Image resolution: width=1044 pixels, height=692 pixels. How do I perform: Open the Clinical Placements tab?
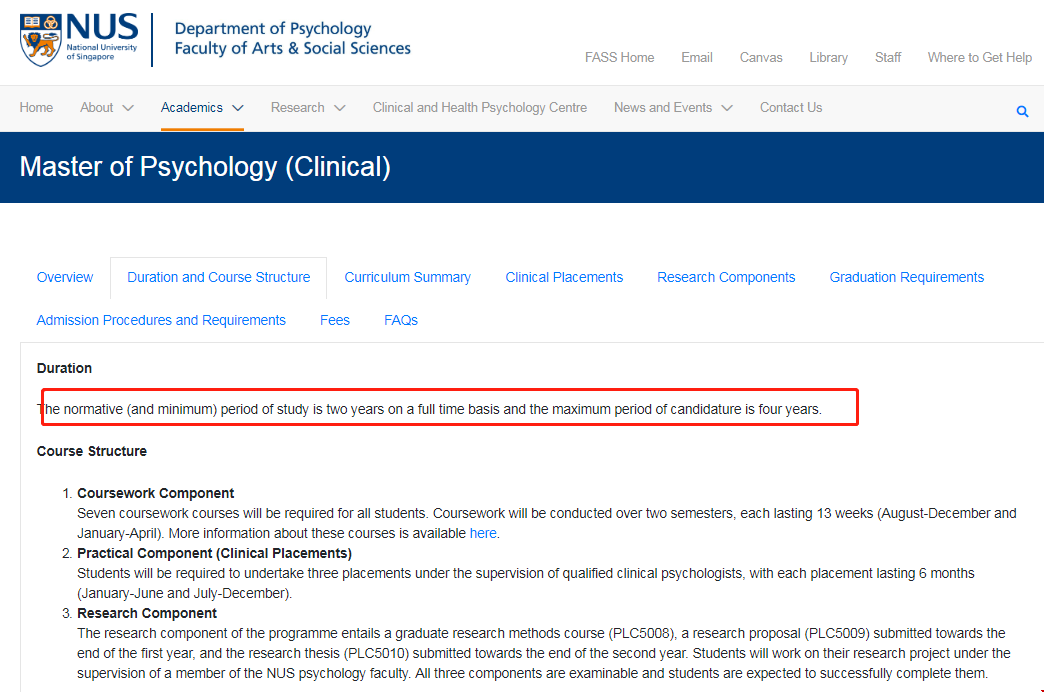coord(564,278)
